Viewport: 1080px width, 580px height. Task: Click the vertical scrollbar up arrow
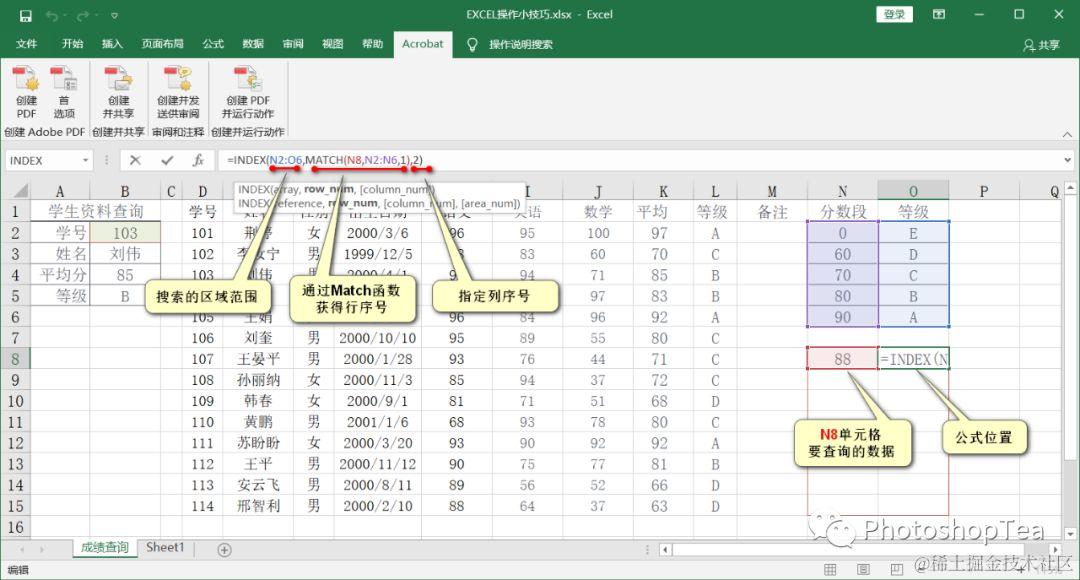pos(1070,188)
